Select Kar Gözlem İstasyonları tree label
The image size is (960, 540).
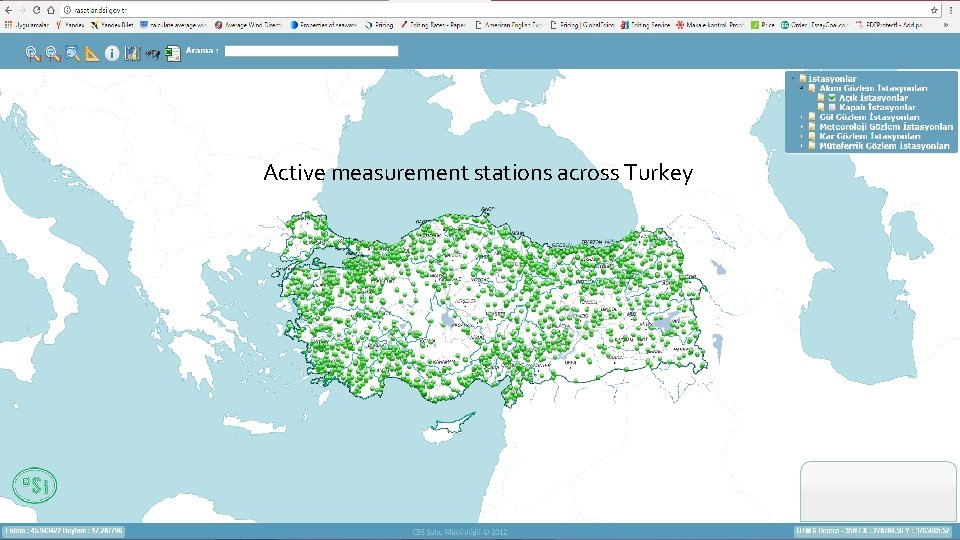870,136
